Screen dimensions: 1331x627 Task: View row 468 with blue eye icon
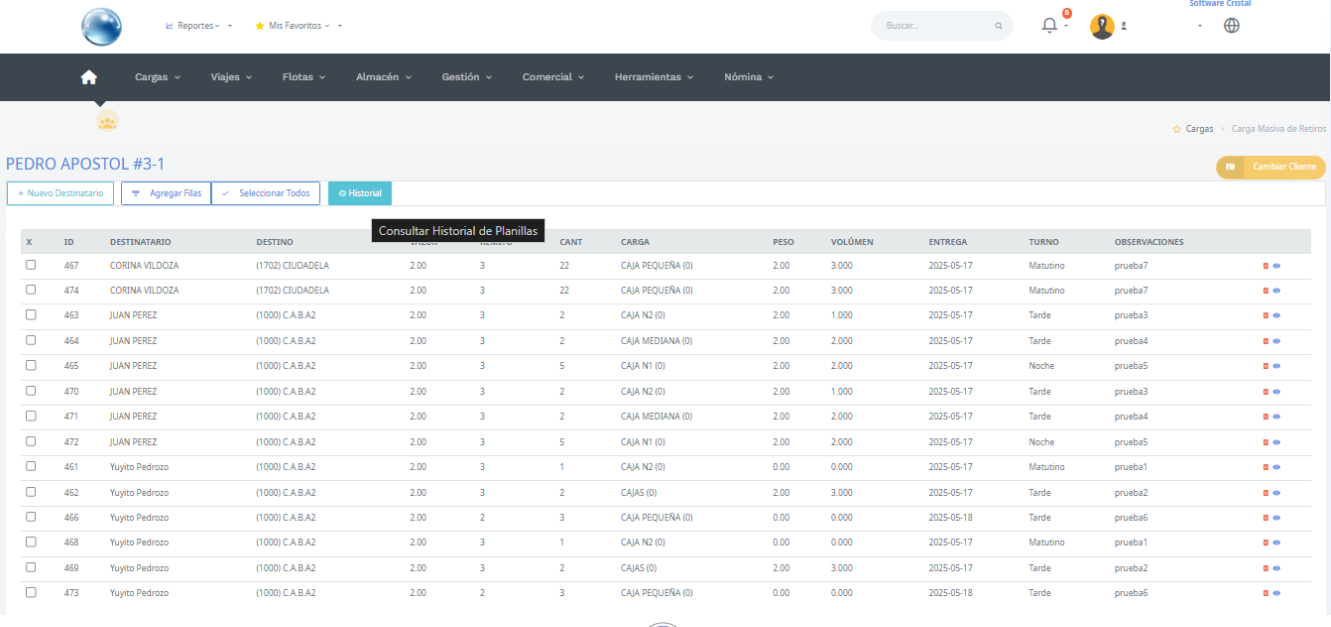click(1276, 542)
